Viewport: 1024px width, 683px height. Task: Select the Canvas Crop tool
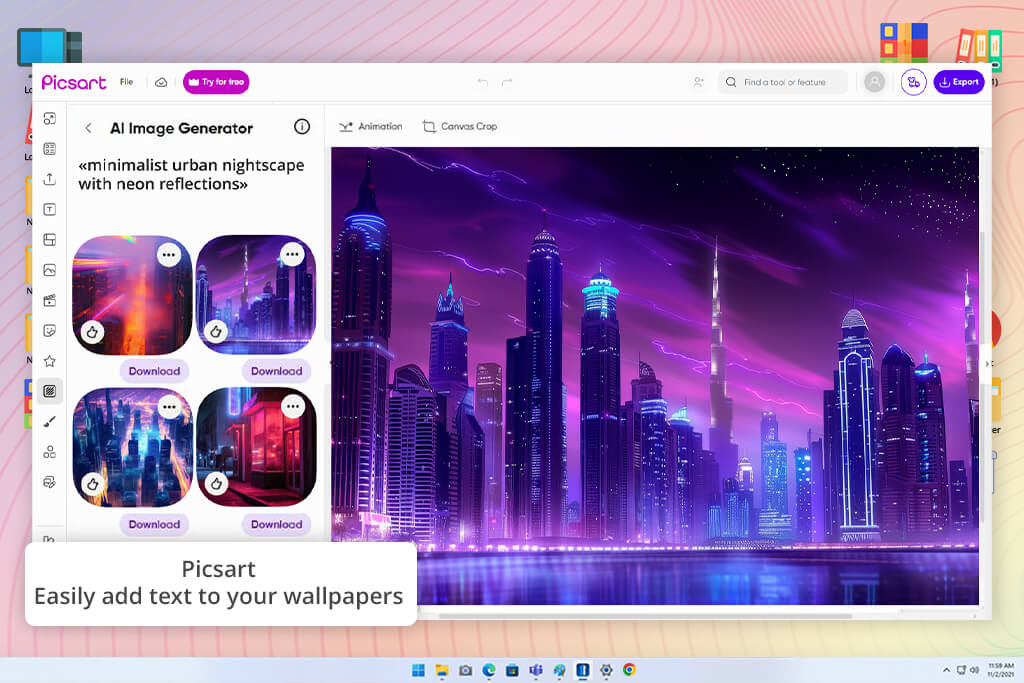[460, 127]
